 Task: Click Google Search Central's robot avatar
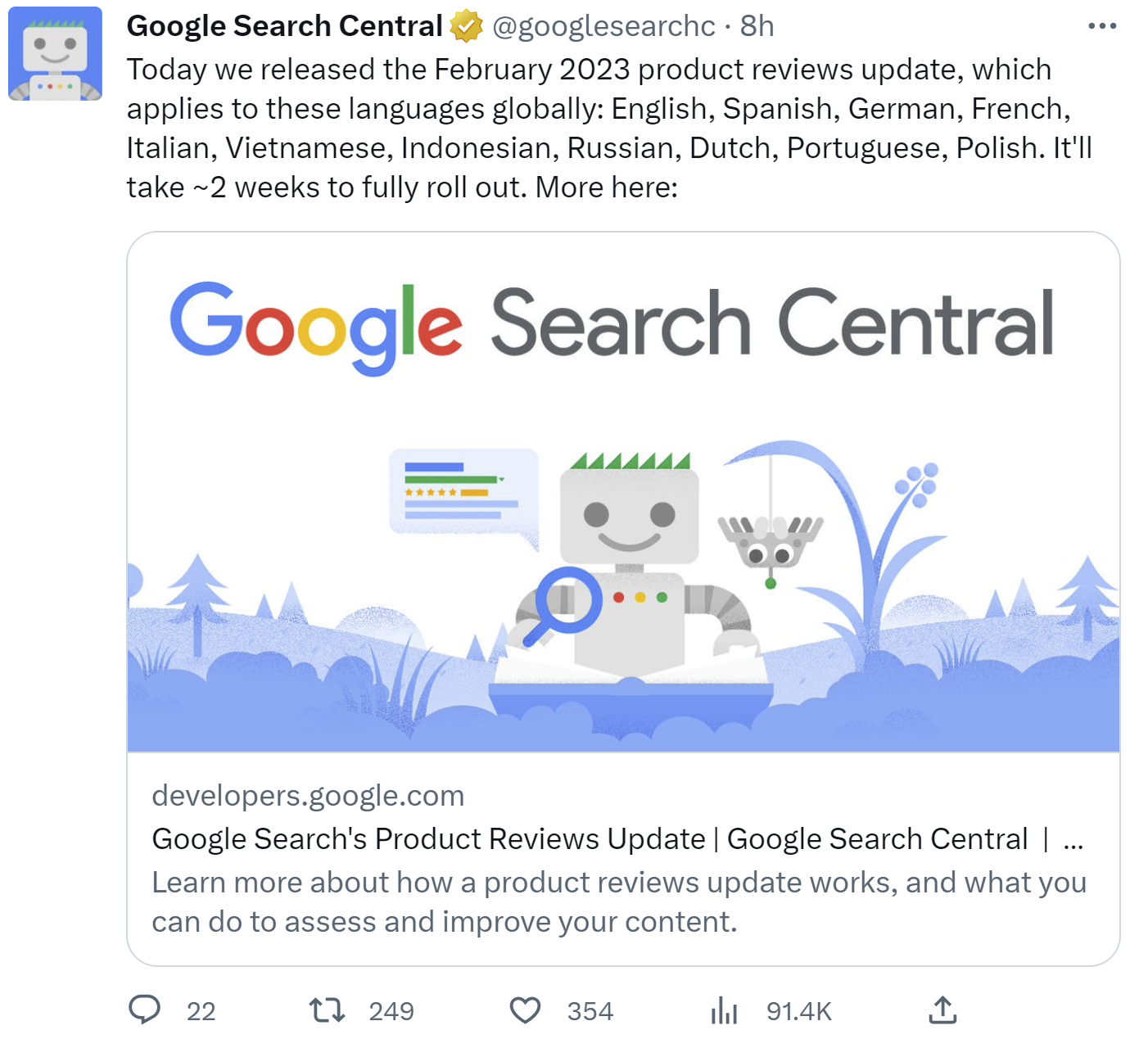pos(56,54)
